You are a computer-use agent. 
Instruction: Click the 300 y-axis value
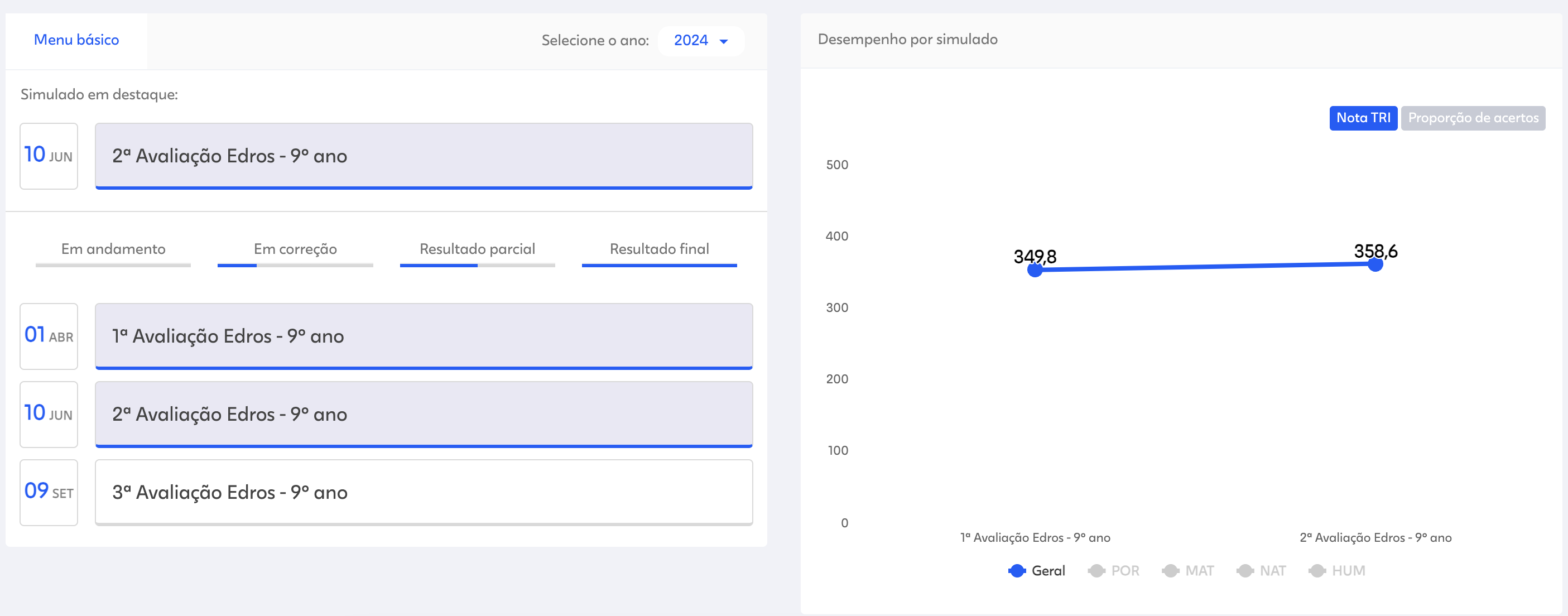(x=837, y=308)
